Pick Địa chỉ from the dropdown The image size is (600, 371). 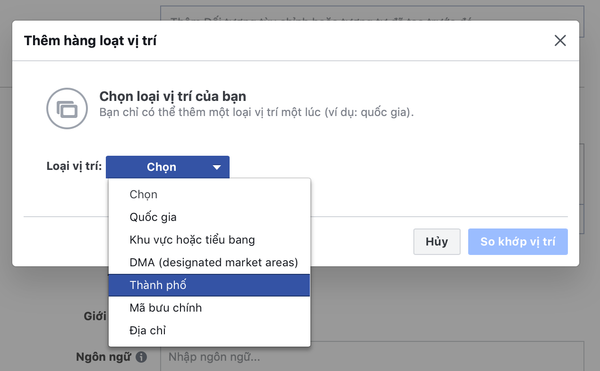pos(209,330)
